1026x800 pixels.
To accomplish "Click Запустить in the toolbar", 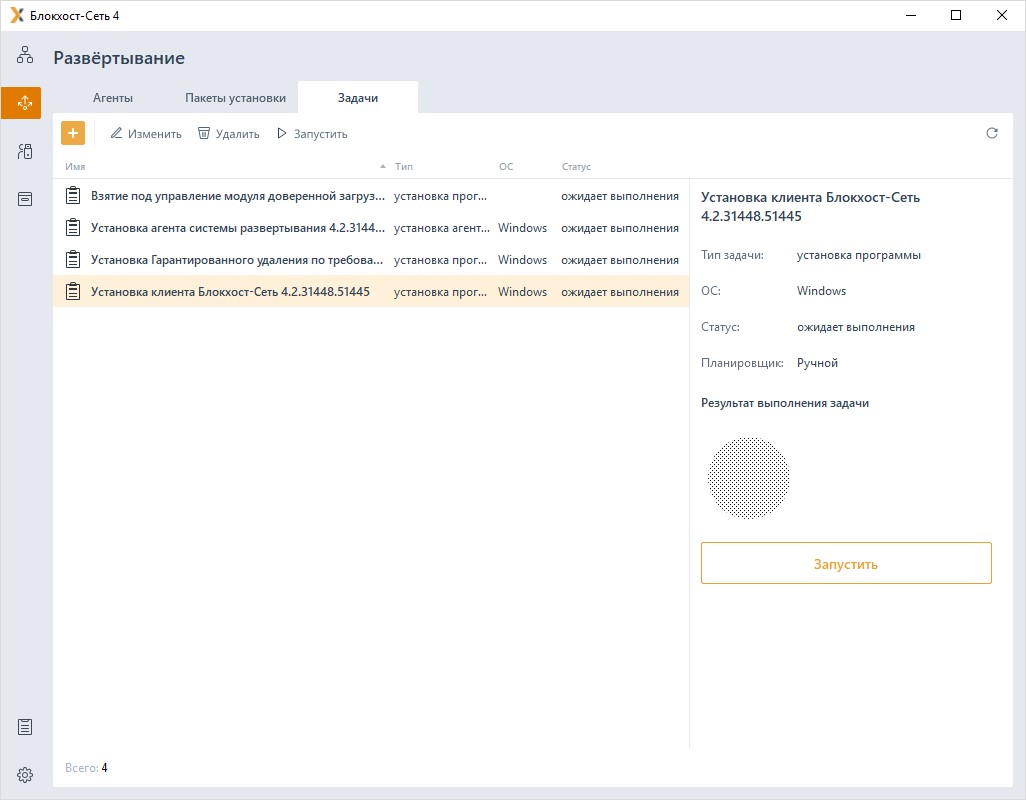I will tap(312, 134).
